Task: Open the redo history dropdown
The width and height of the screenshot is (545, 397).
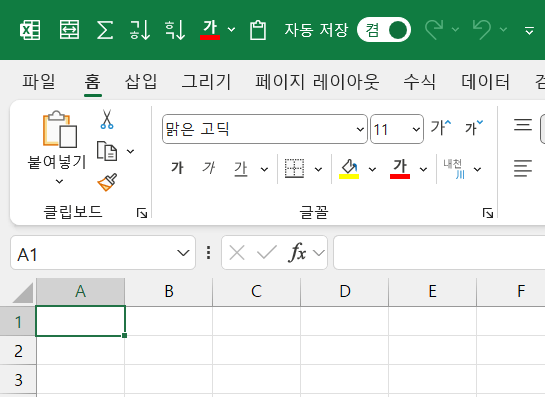Action: click(x=455, y=30)
